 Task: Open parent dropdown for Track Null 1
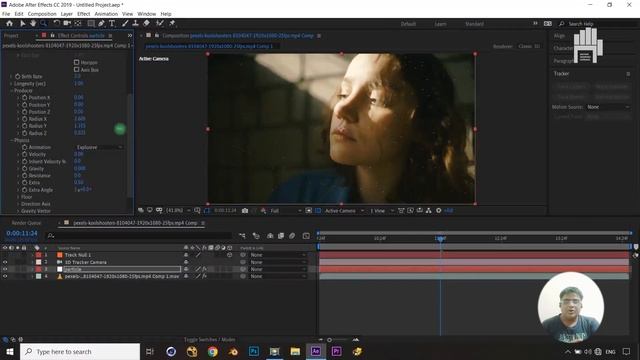pos(278,255)
